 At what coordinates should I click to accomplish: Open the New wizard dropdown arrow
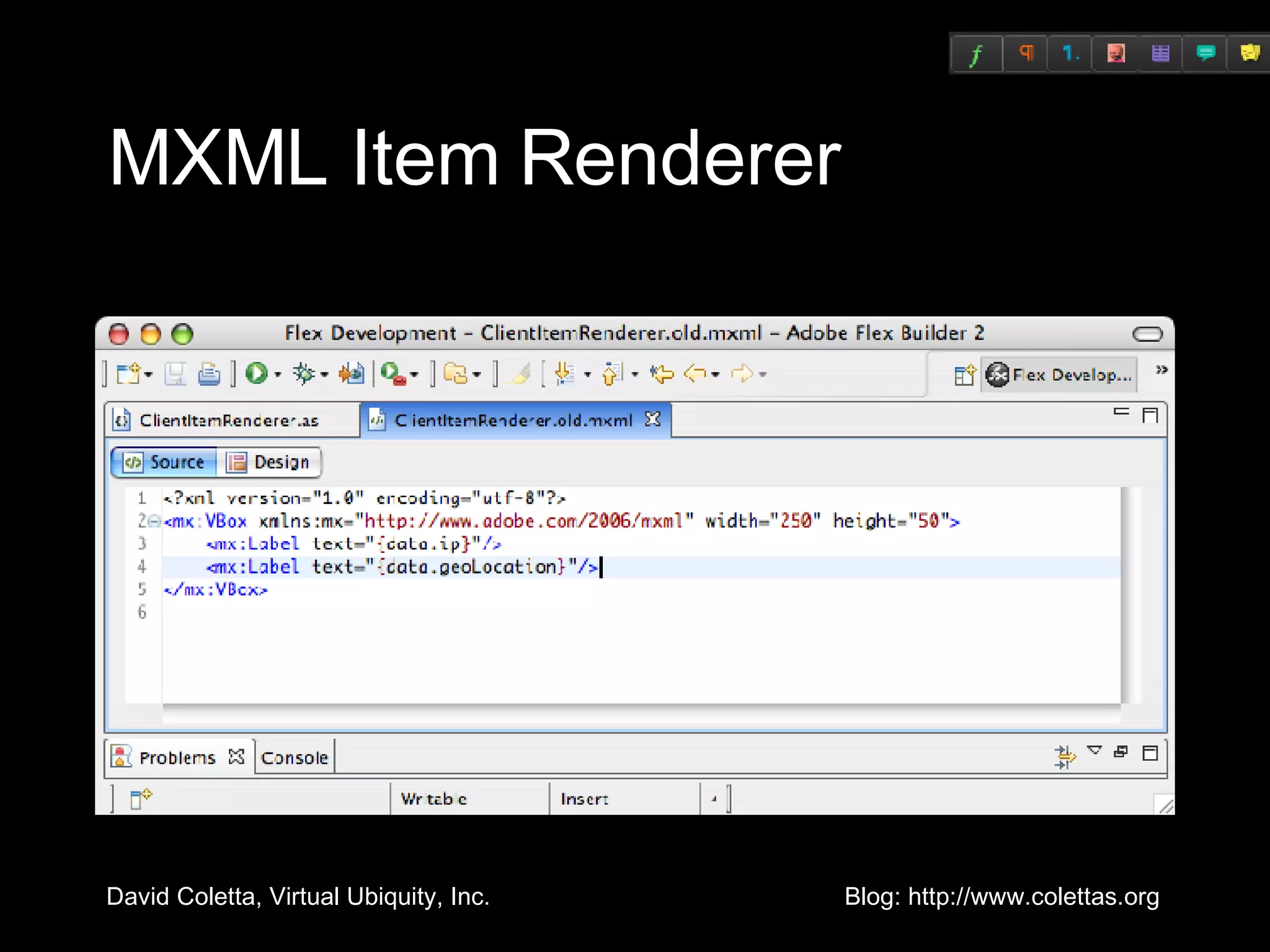(149, 374)
